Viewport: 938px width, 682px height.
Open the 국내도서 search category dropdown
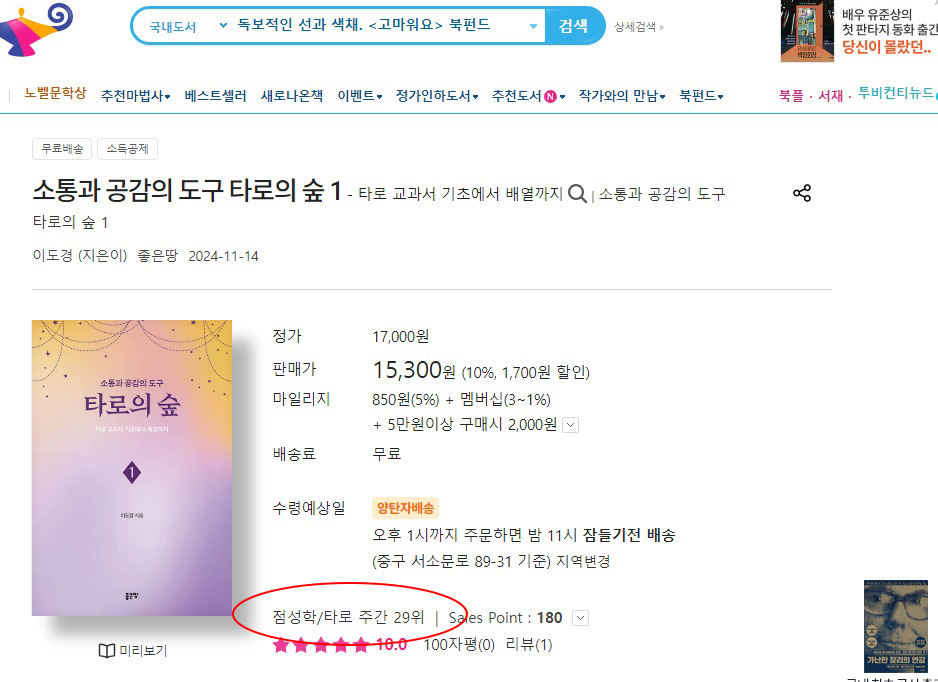pos(187,26)
